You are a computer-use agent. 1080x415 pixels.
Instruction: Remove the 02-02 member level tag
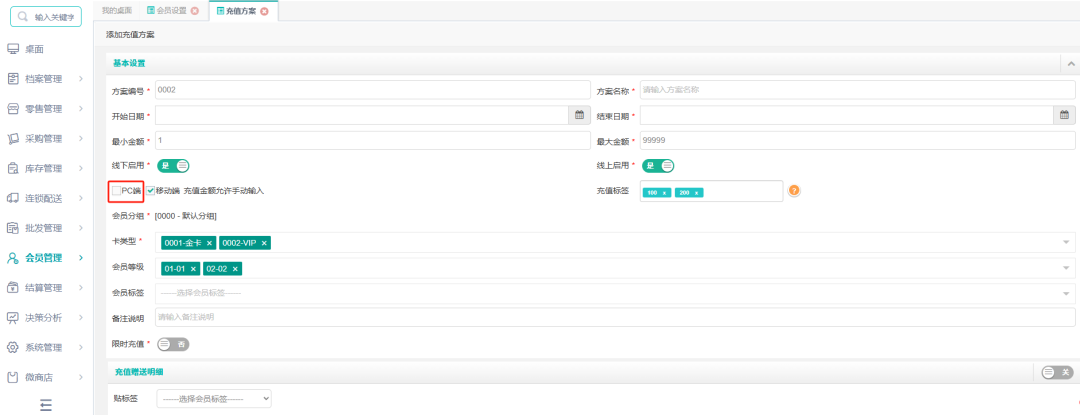click(x=235, y=269)
